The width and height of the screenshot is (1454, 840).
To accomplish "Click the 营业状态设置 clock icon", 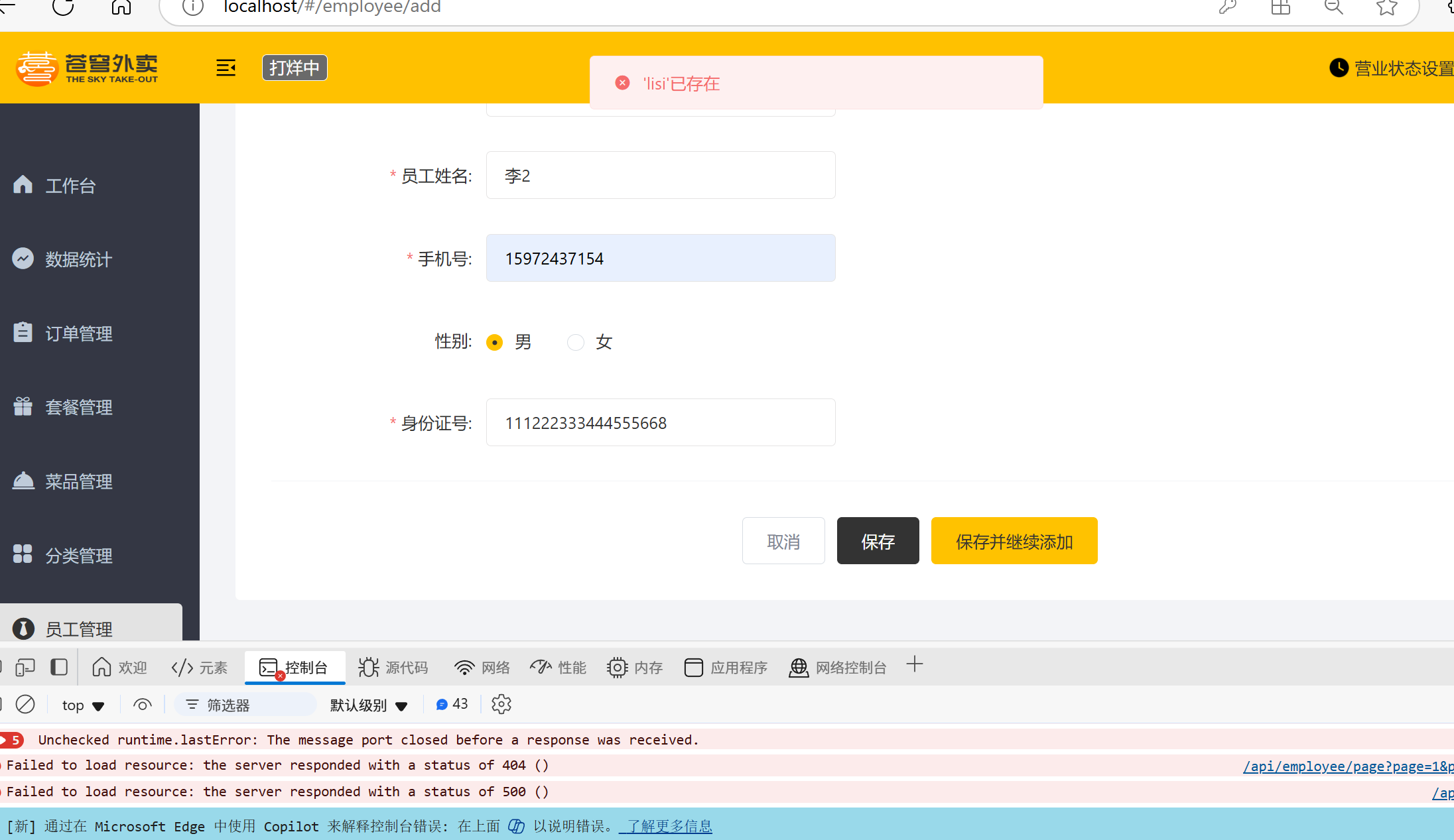I will [x=1340, y=67].
